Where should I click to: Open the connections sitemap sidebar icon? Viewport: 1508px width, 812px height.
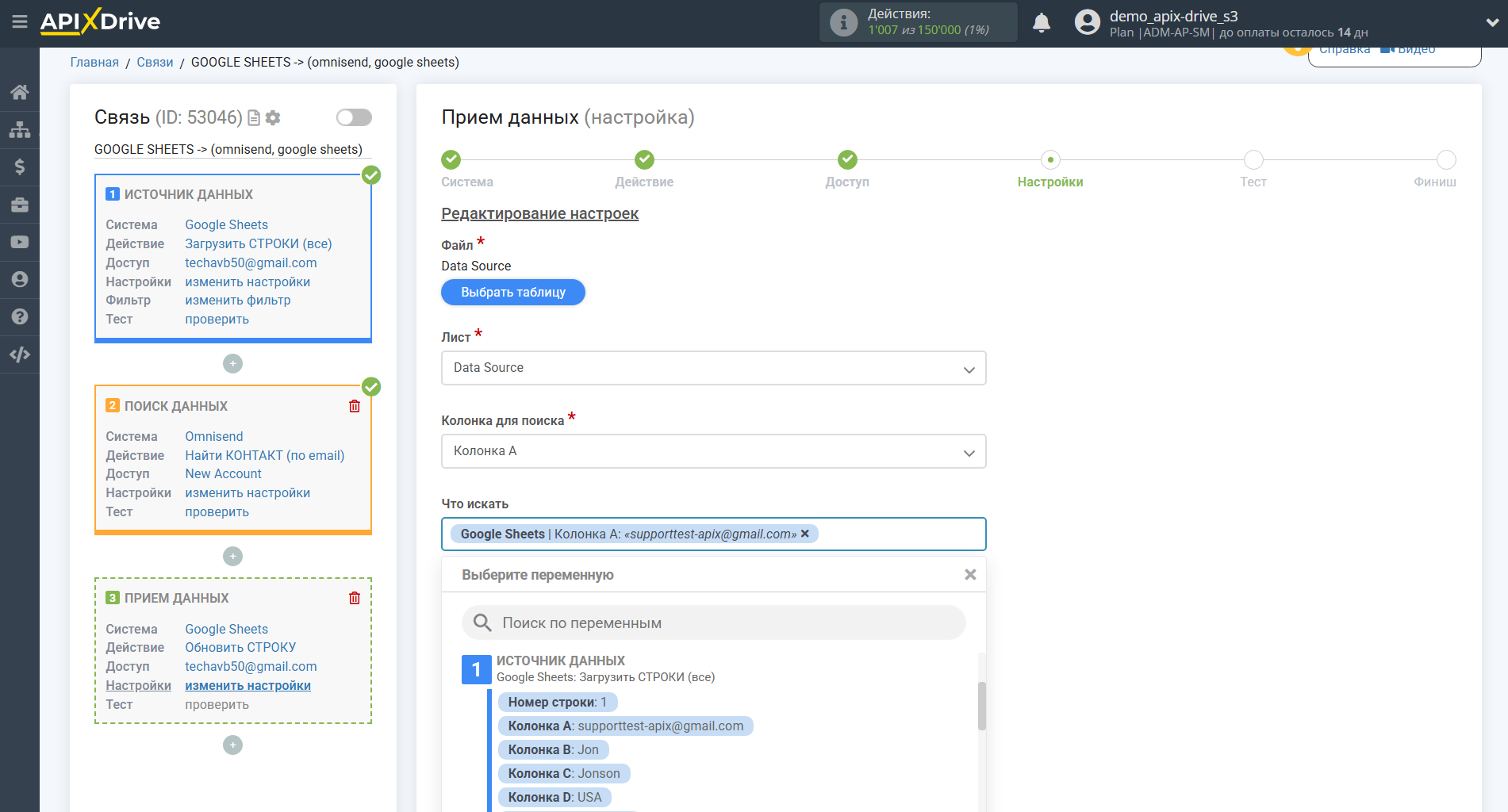[20, 129]
